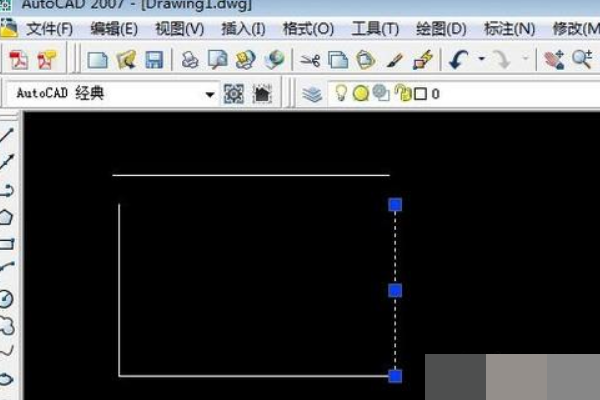Open the 标注(N) menu
Viewport: 600px width, 400px height.
509,29
